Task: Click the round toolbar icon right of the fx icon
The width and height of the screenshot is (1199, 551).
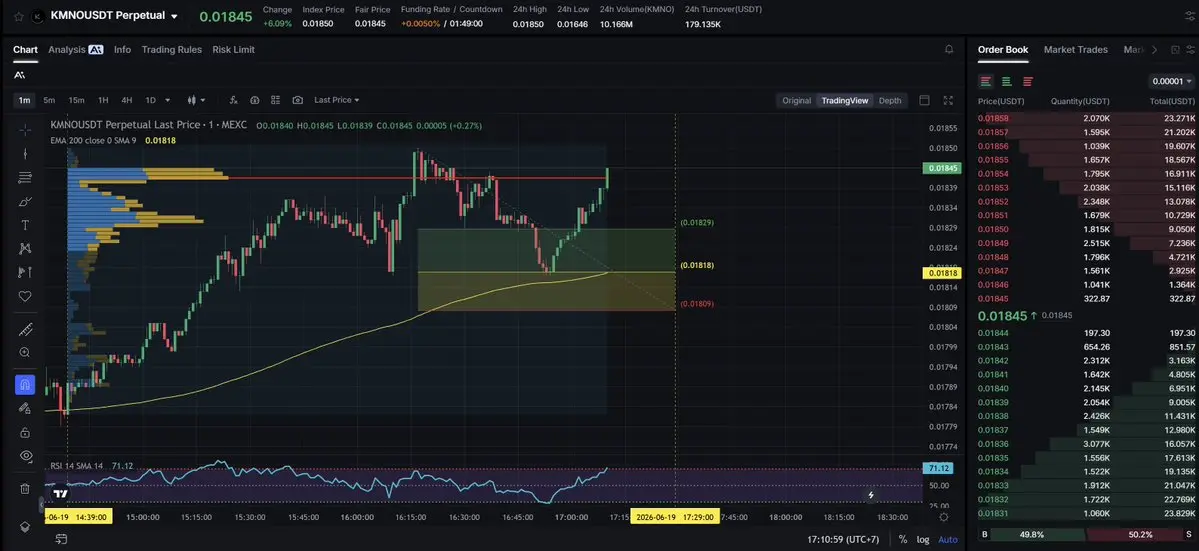Action: coord(255,100)
